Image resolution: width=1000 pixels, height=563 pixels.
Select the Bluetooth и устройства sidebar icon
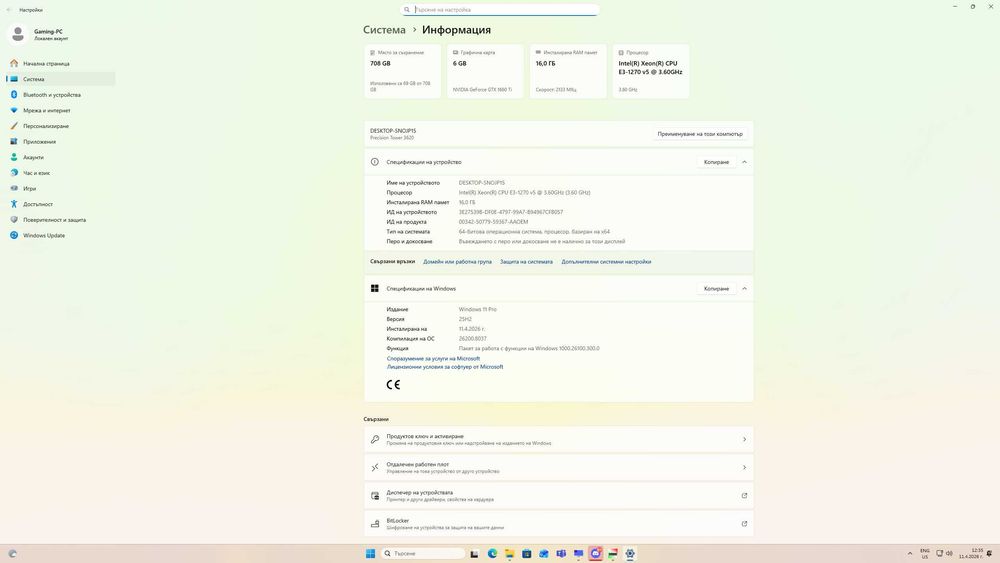(x=14, y=94)
